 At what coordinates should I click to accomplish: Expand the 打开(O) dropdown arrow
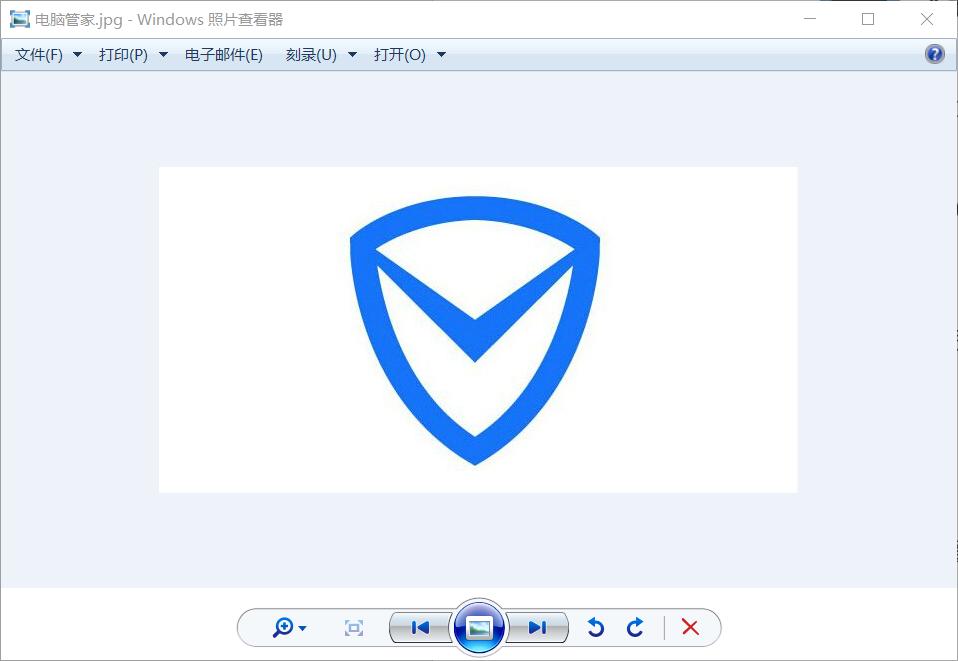click(x=440, y=55)
